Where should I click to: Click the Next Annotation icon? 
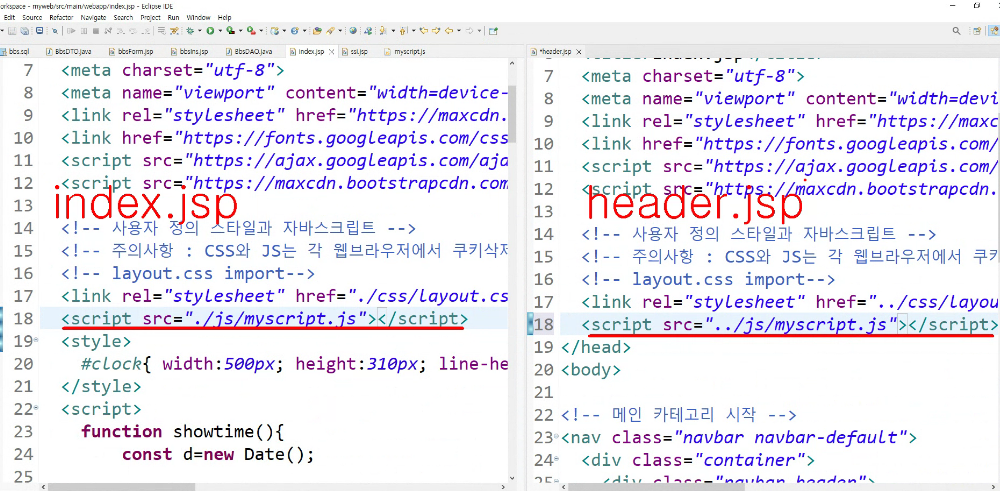click(x=383, y=30)
